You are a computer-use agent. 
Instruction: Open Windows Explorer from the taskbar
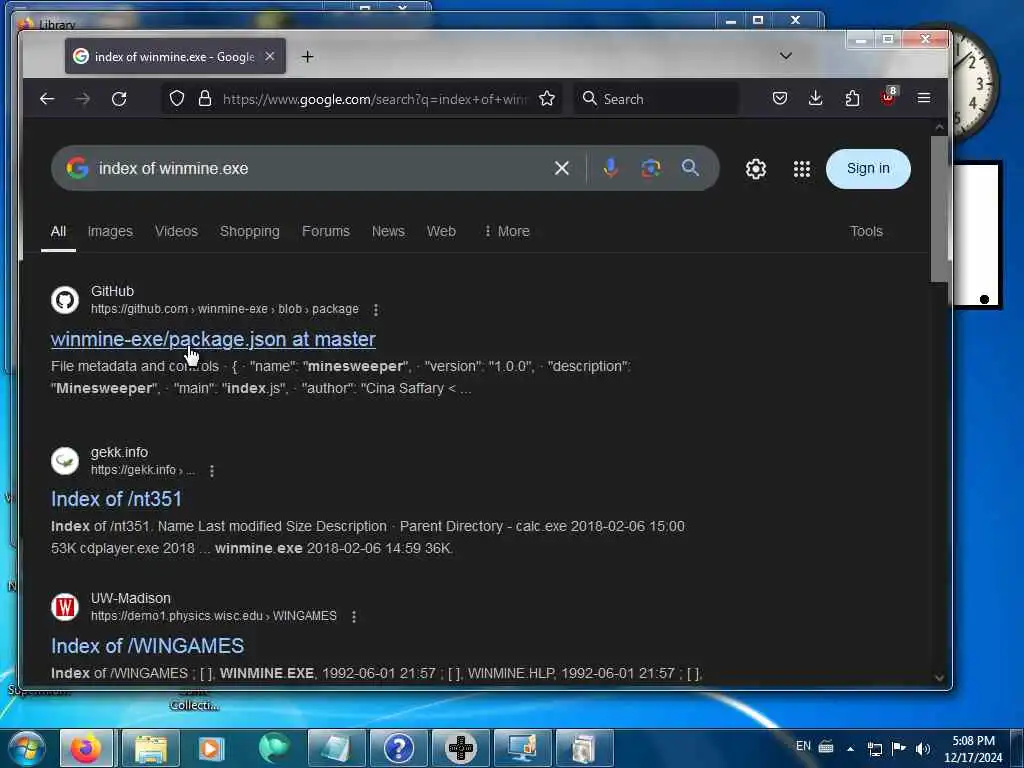pyautogui.click(x=151, y=748)
